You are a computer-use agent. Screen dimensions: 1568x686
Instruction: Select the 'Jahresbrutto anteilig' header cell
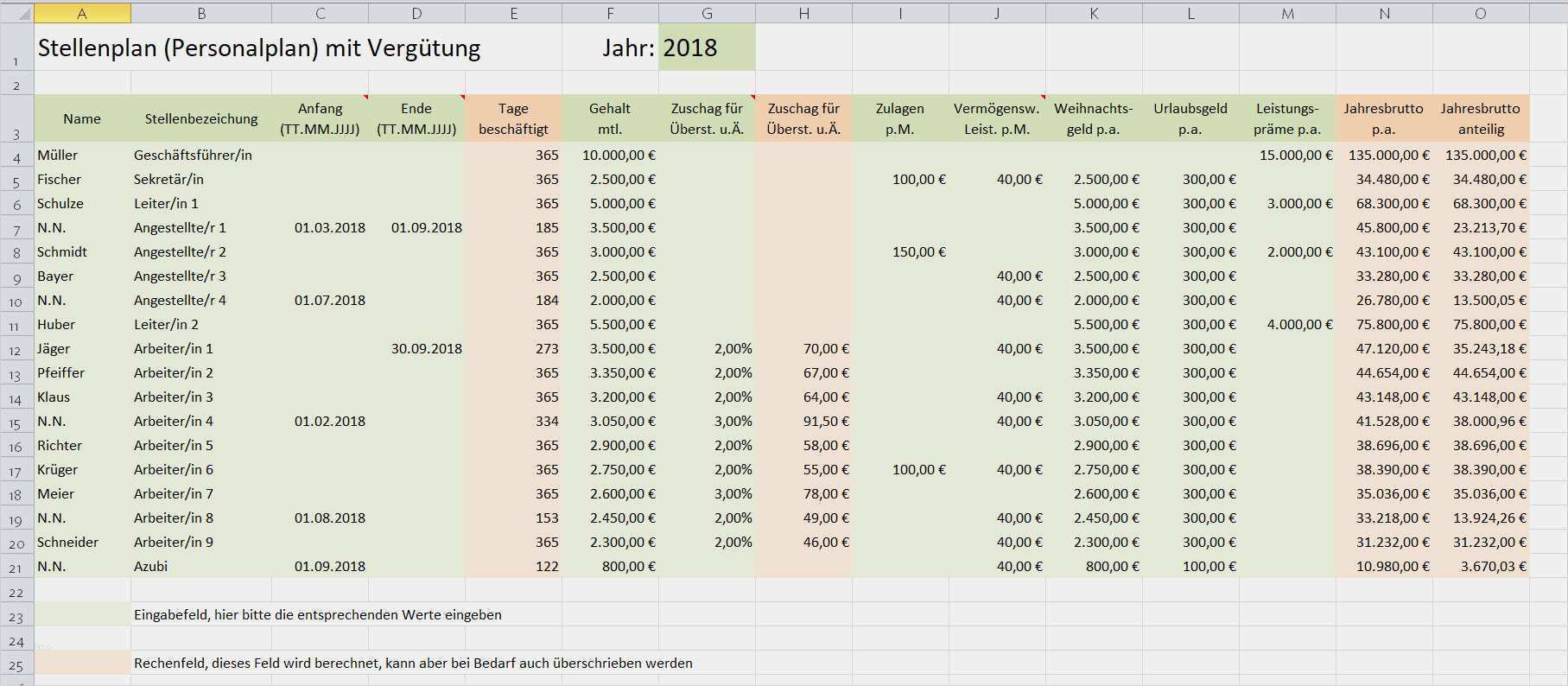tap(1480, 119)
